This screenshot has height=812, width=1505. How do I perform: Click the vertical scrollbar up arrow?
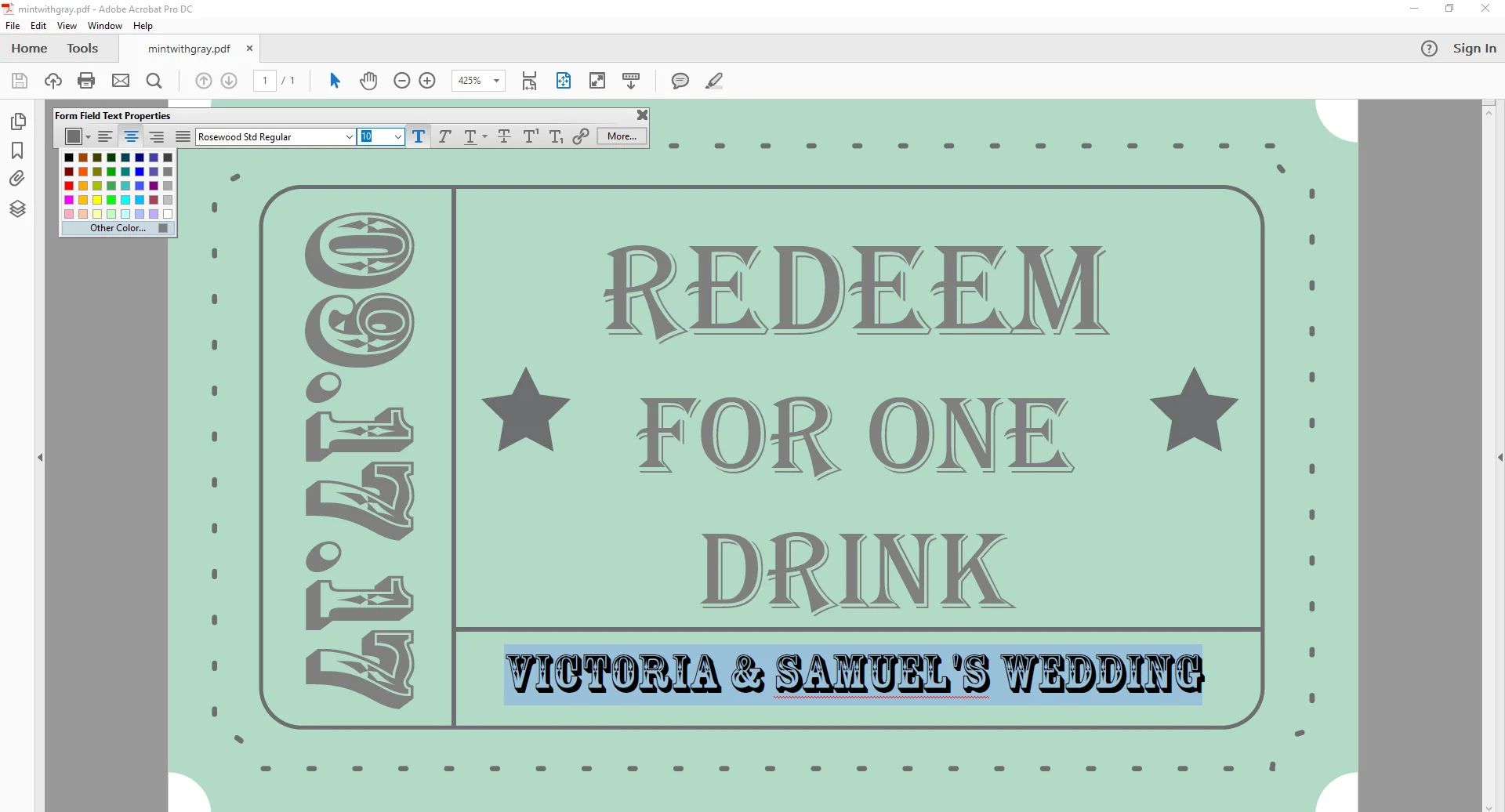coord(1489,113)
